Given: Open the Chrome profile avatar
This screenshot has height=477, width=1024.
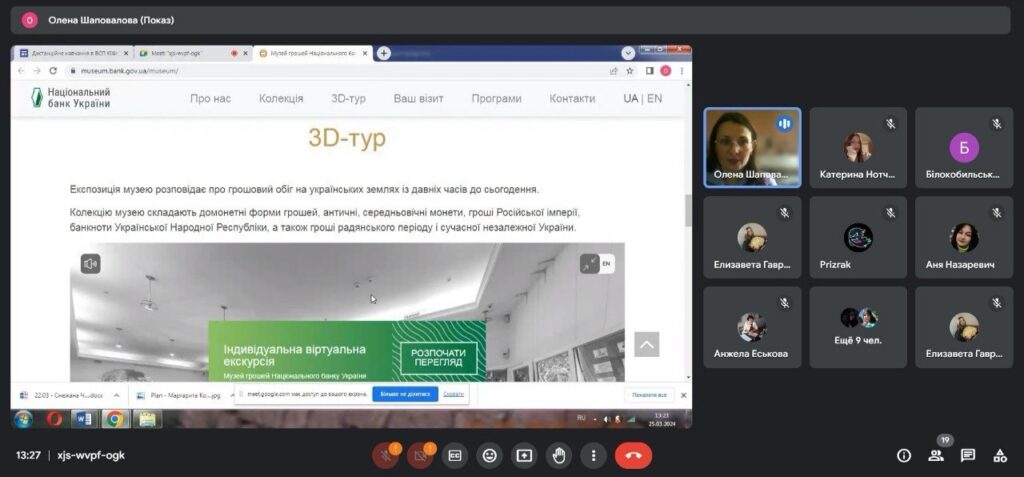Looking at the screenshot, I should click(665, 71).
